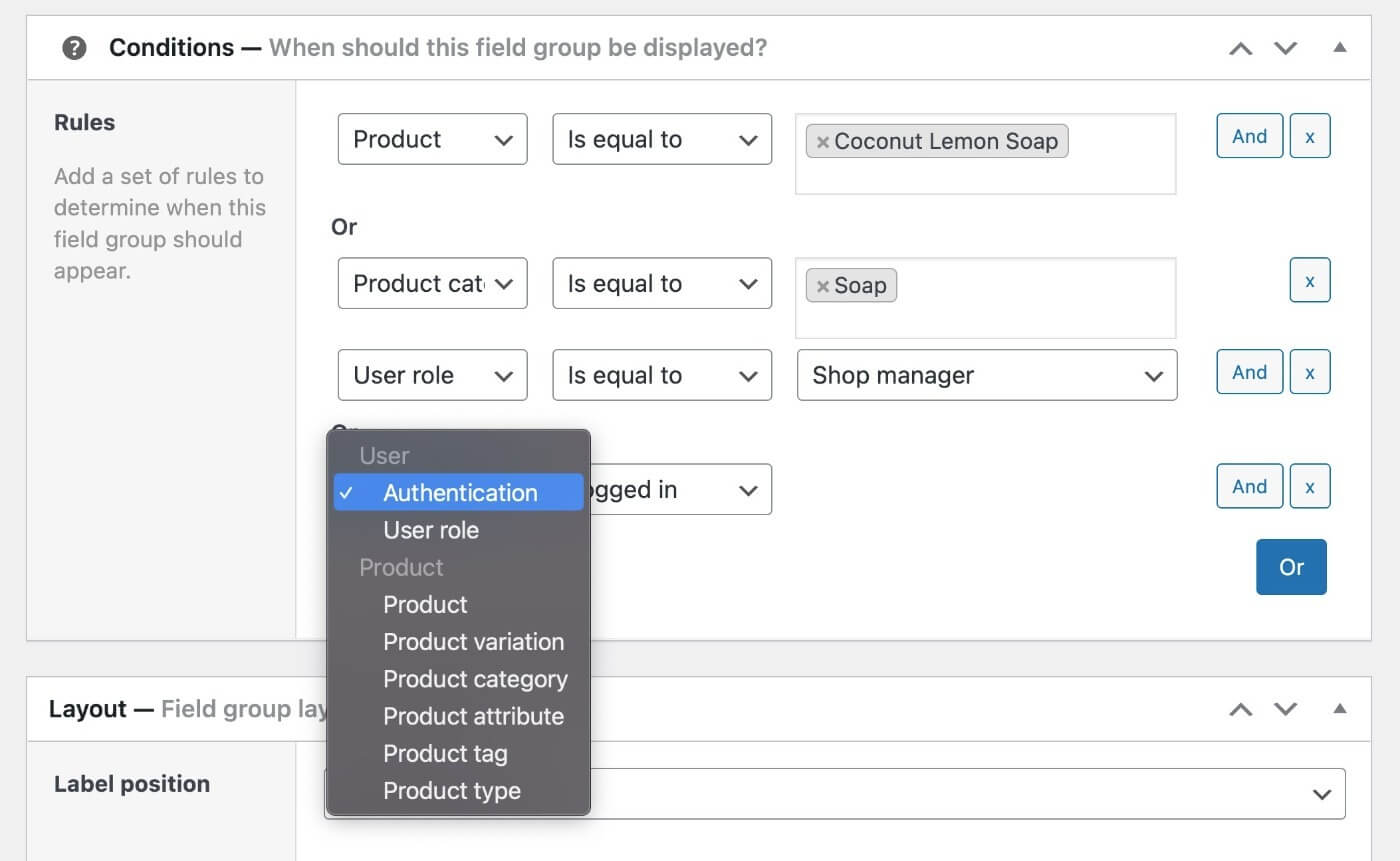Open the Label position dropdown
The height and width of the screenshot is (861, 1400).
click(x=969, y=793)
